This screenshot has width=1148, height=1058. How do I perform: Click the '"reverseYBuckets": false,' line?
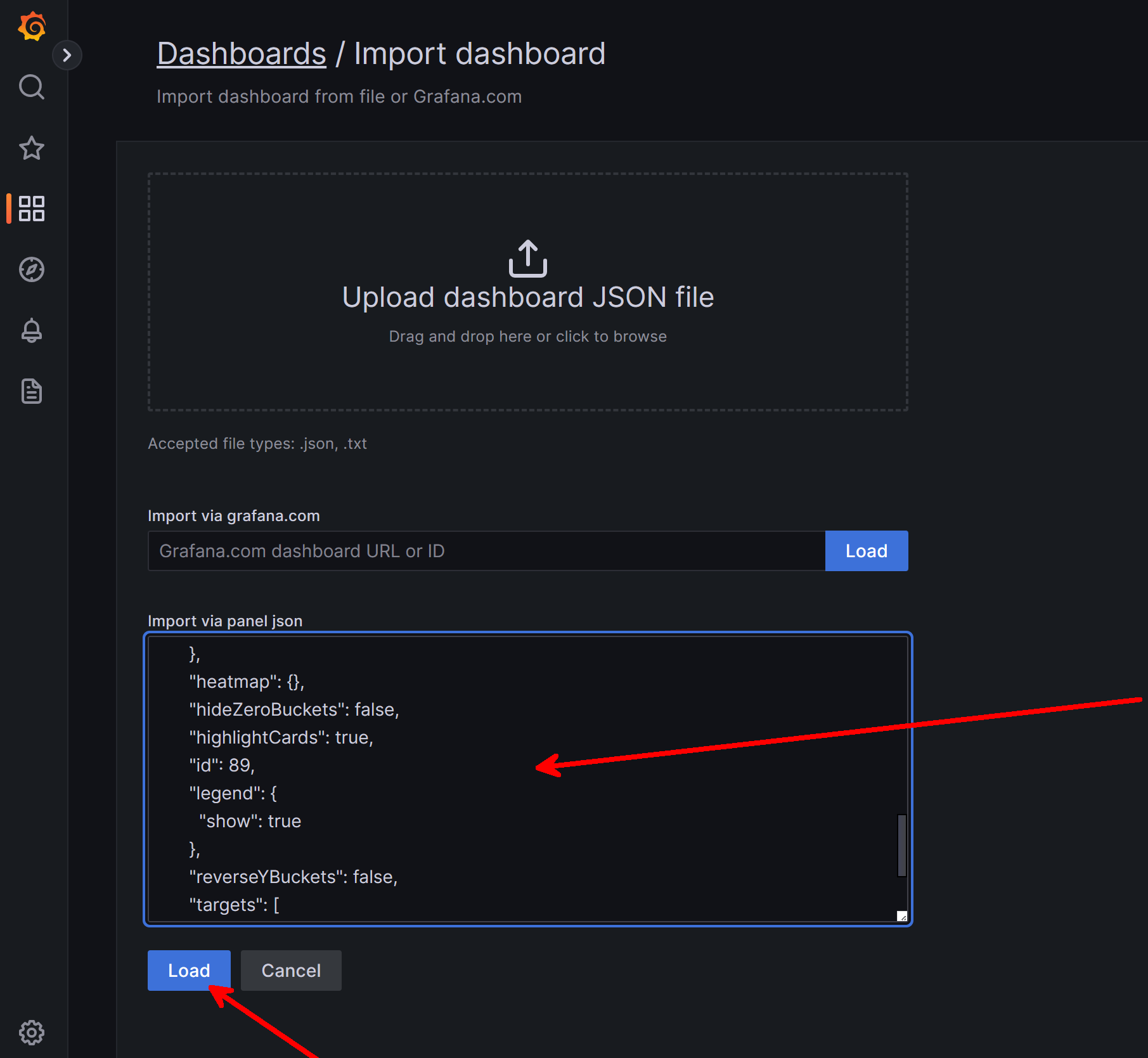click(x=293, y=877)
